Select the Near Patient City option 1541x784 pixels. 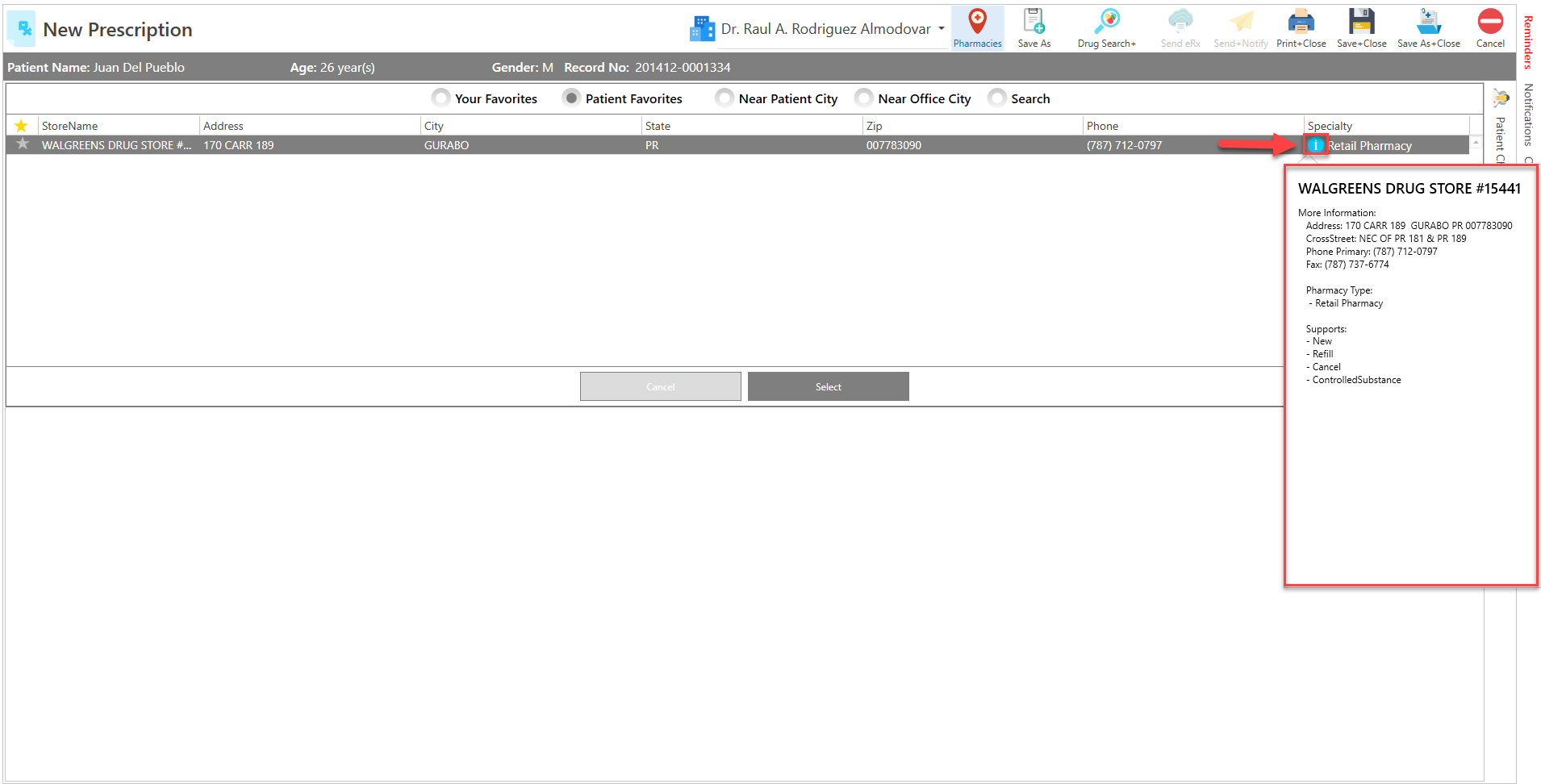click(725, 98)
